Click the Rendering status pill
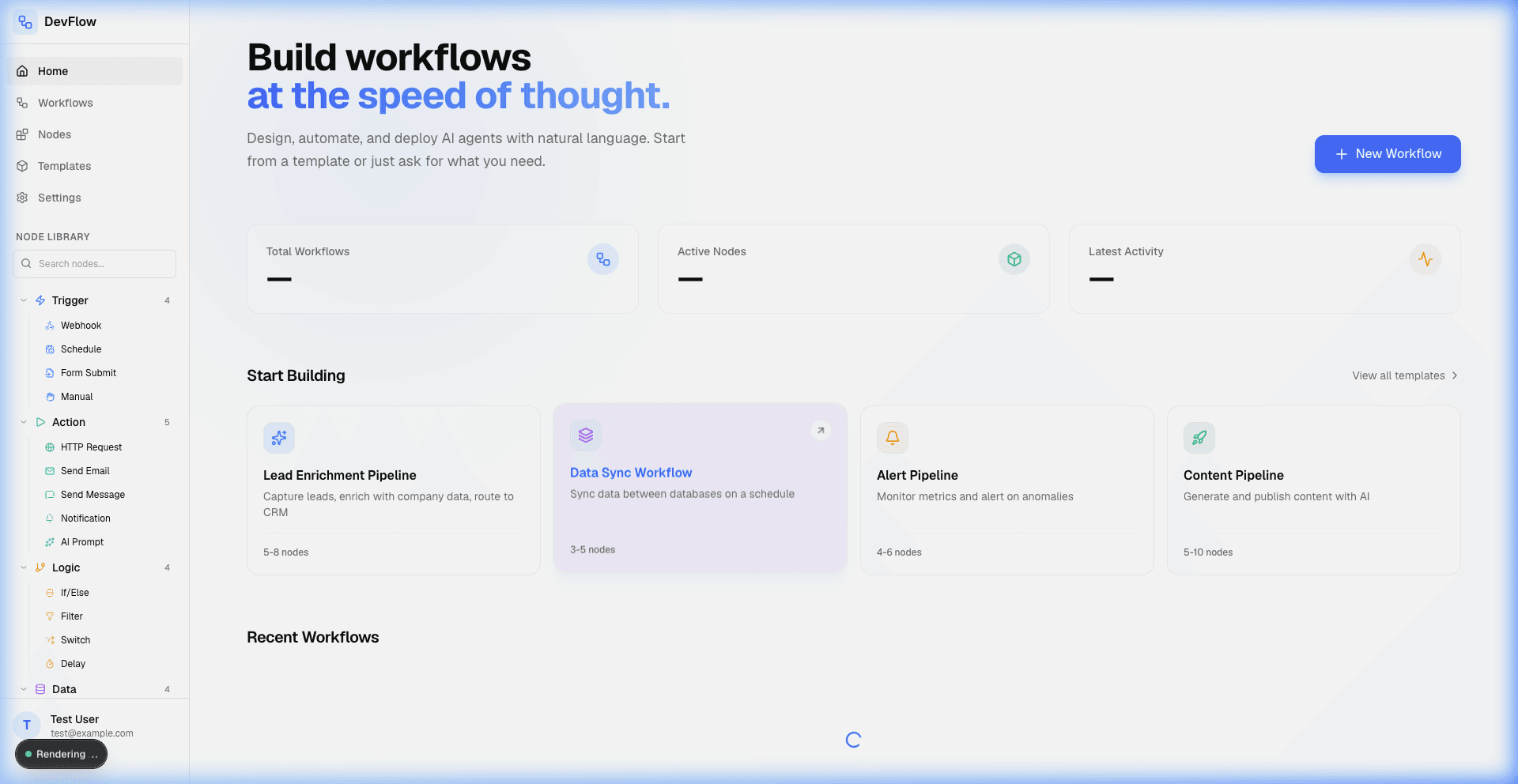Image resolution: width=1518 pixels, height=784 pixels. (61, 754)
